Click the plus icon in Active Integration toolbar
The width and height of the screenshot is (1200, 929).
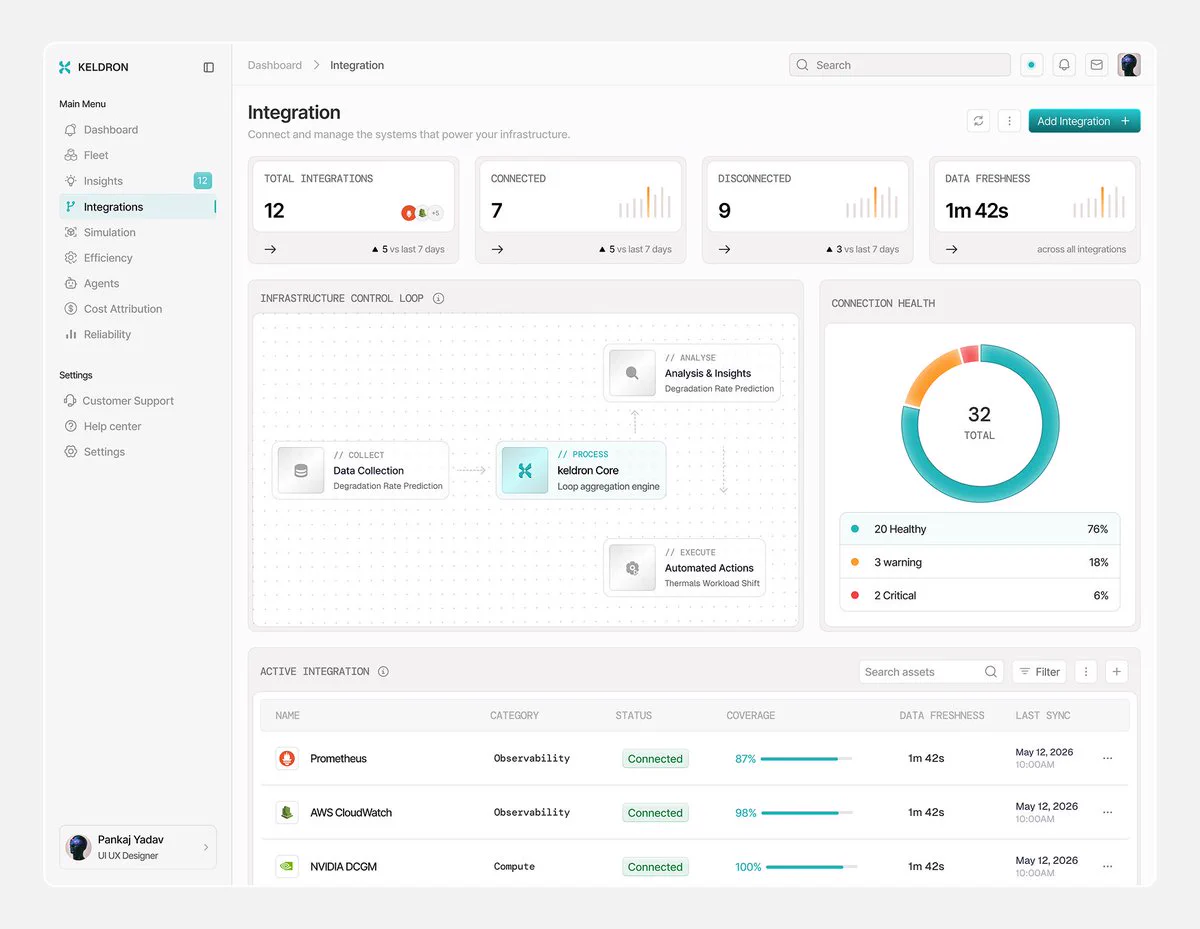(x=1117, y=672)
